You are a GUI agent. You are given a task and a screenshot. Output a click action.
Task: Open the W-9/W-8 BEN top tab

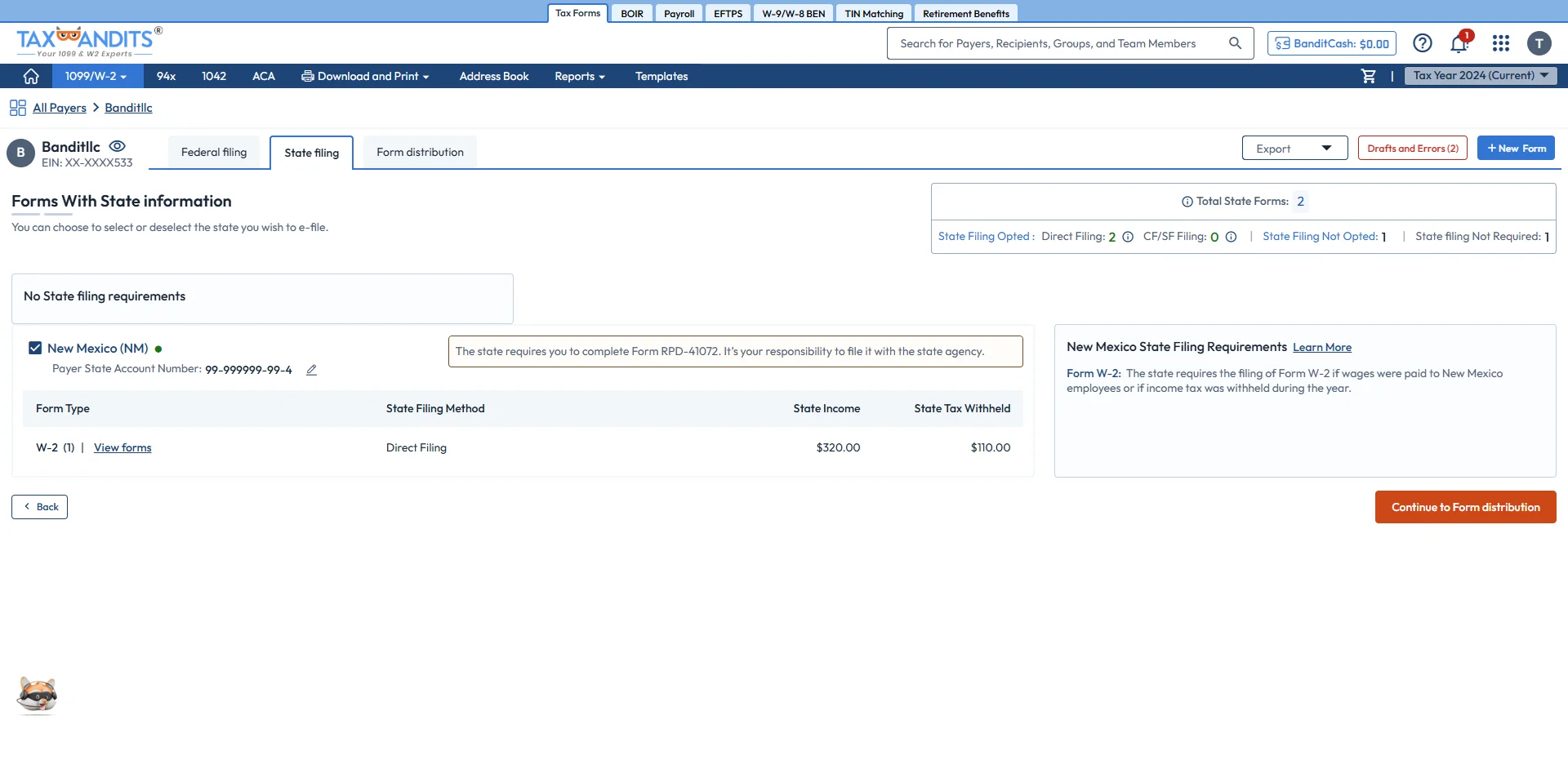[x=794, y=14]
